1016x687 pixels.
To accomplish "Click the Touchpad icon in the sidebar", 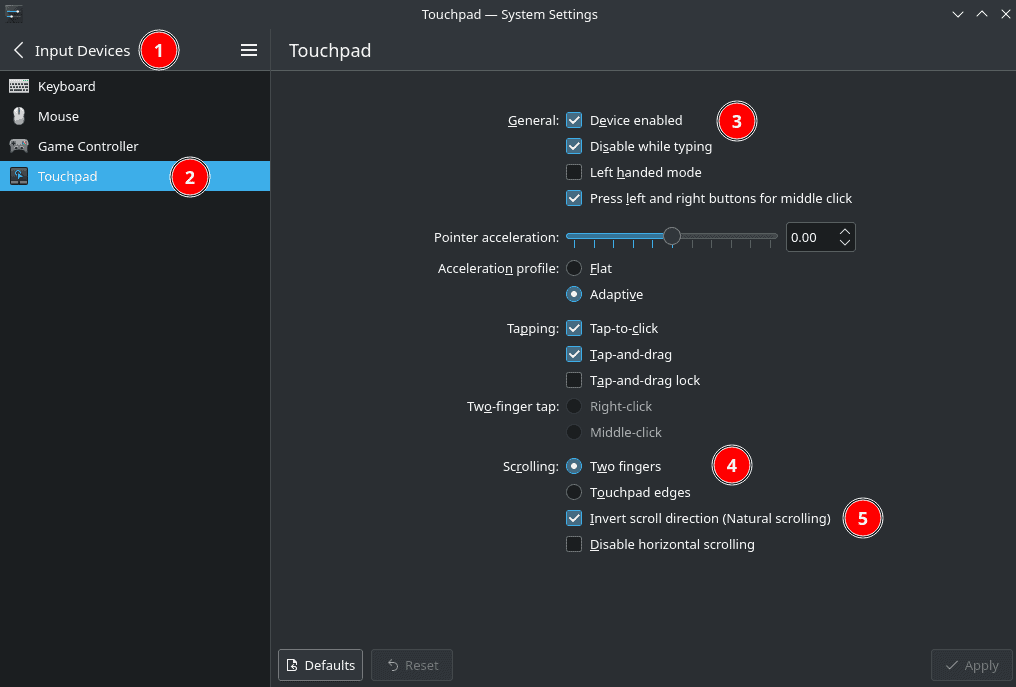I will click(x=19, y=176).
